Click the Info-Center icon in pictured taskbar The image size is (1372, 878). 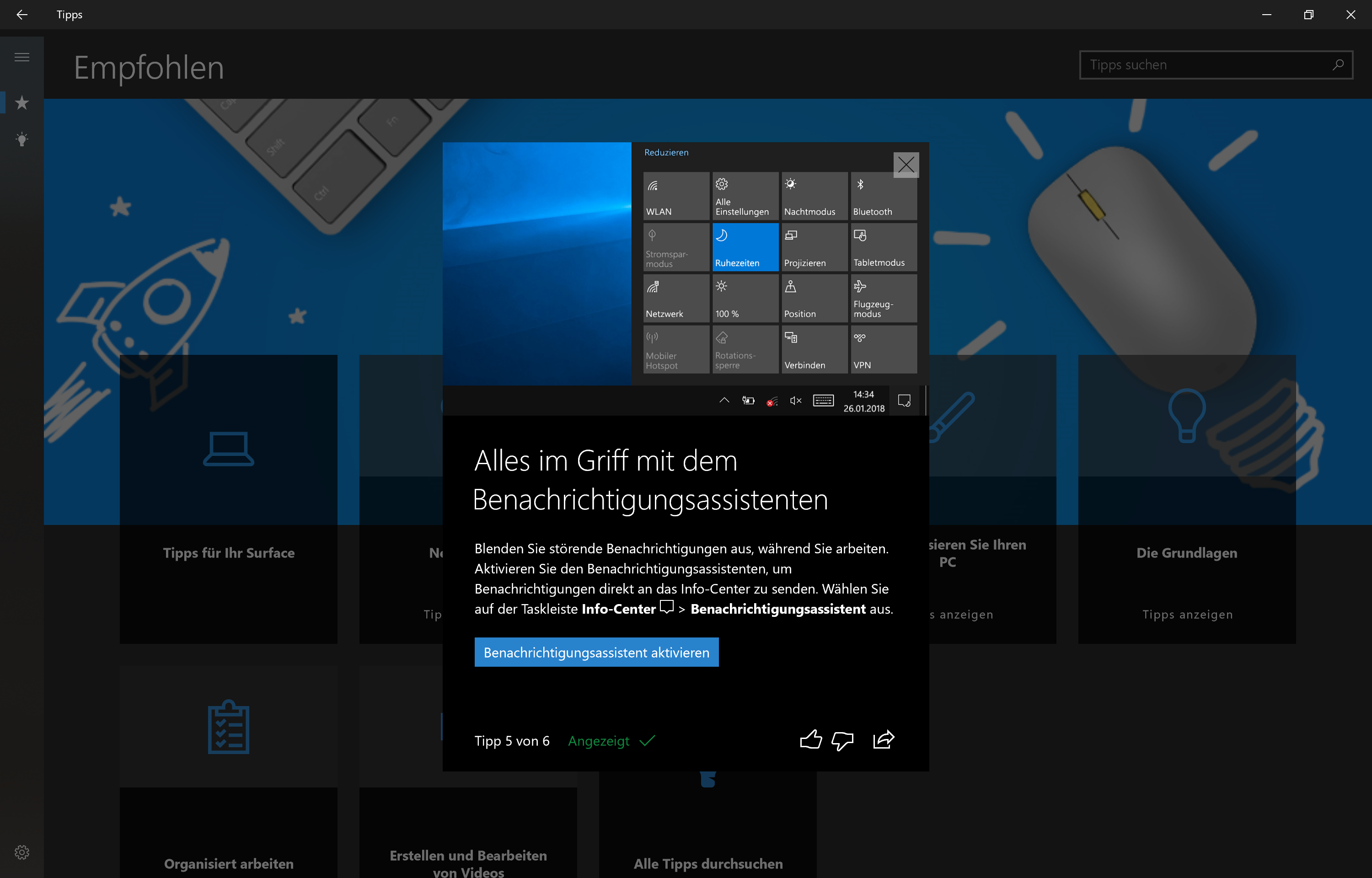904,401
